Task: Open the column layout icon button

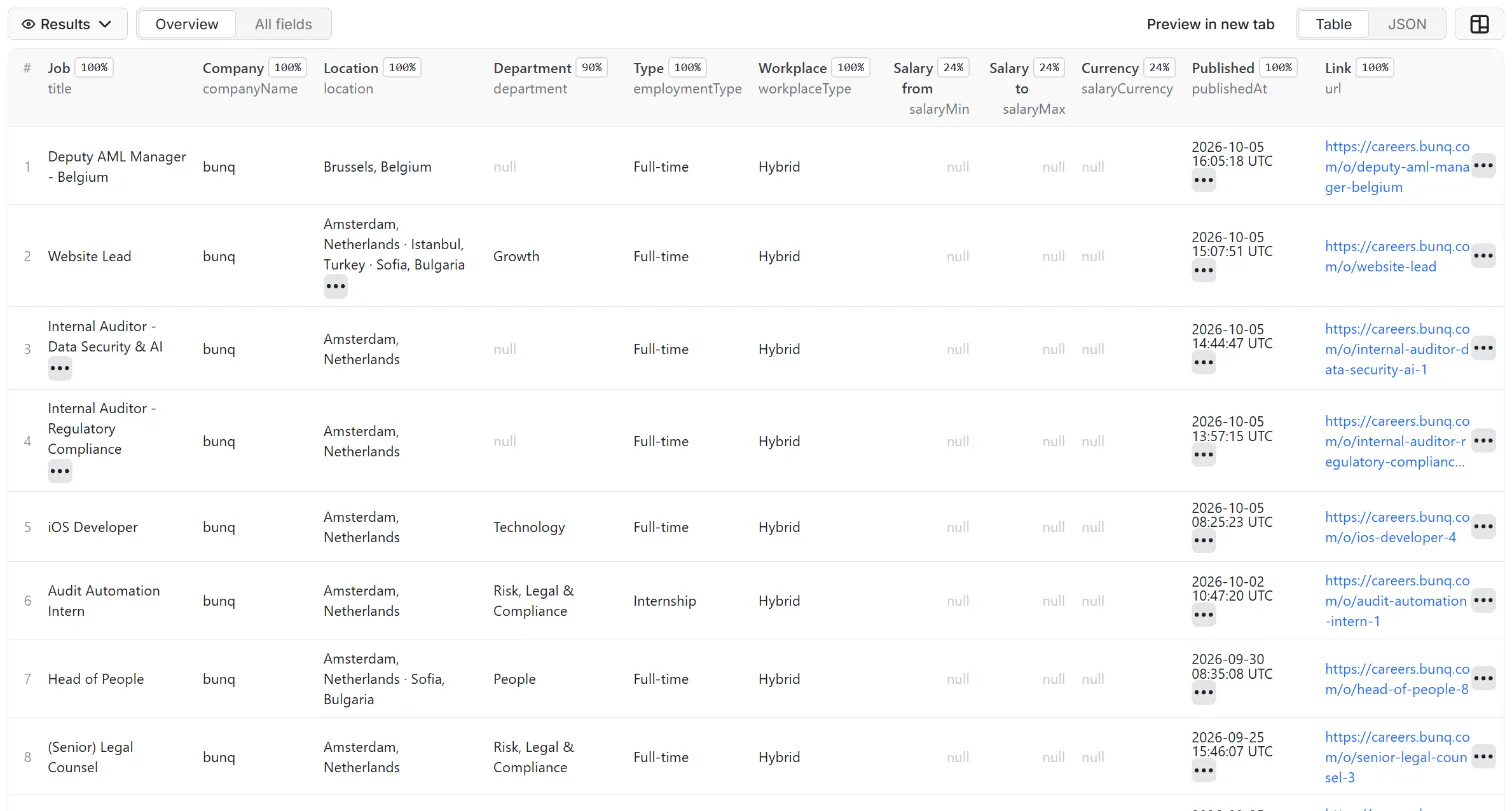Action: tap(1479, 24)
